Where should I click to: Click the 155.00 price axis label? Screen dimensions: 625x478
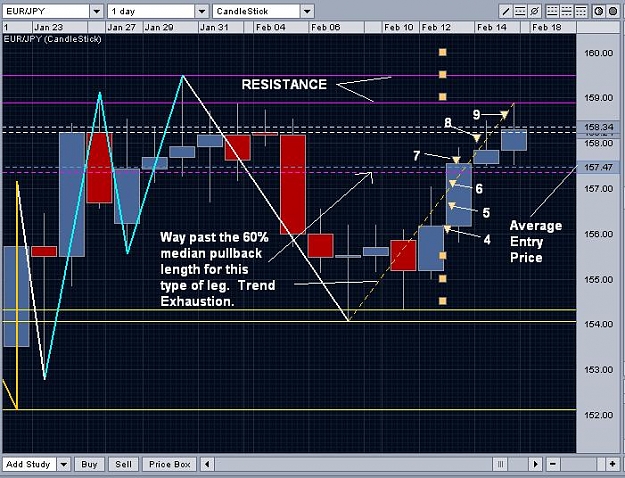[598, 279]
